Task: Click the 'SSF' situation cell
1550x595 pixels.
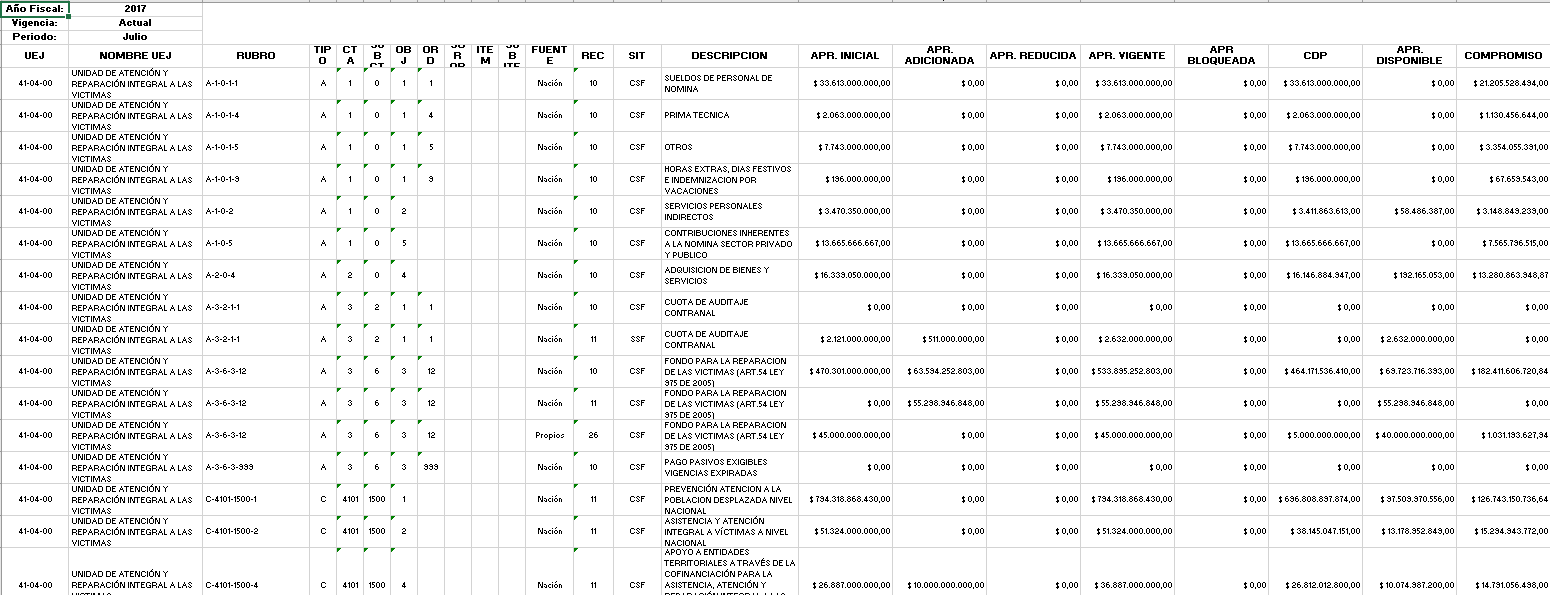Action: [x=637, y=340]
